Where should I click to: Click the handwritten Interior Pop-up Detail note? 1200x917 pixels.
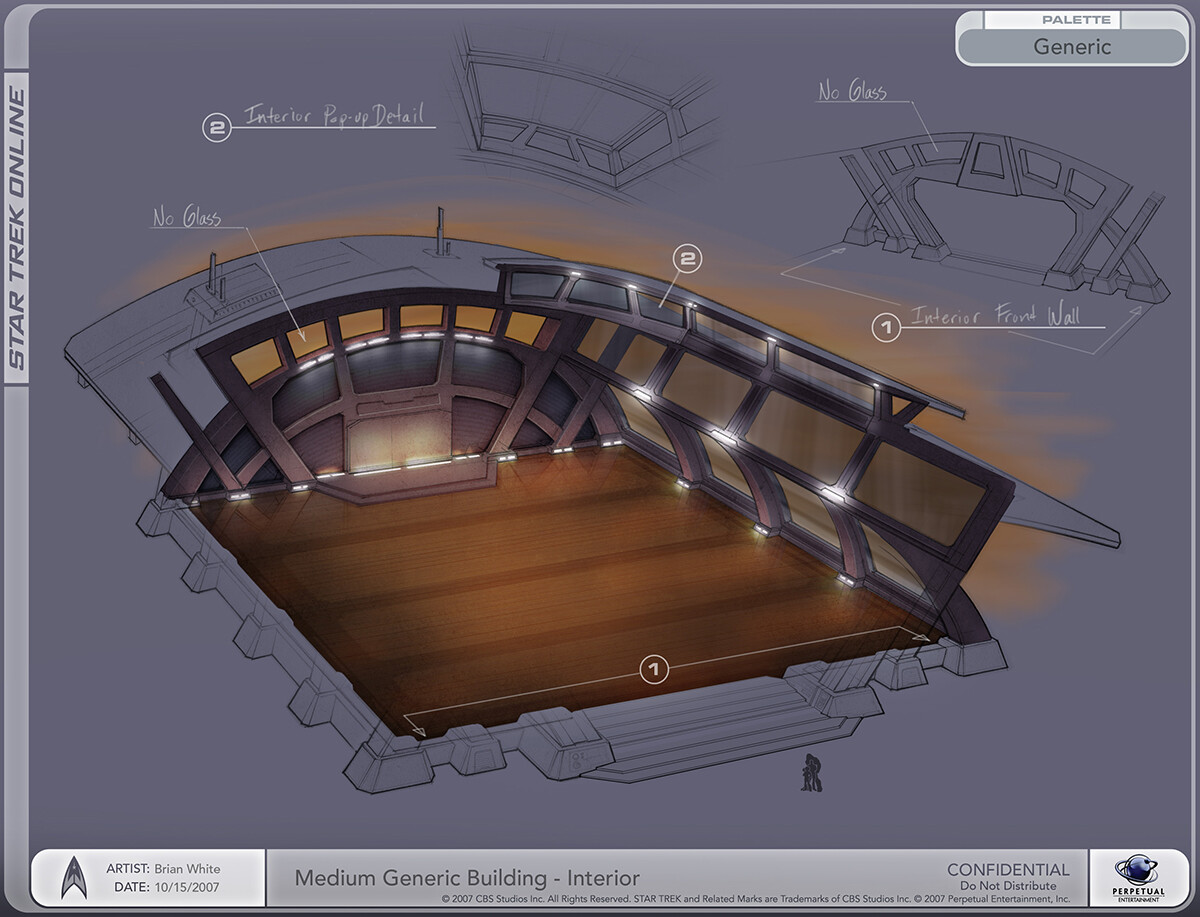[334, 115]
